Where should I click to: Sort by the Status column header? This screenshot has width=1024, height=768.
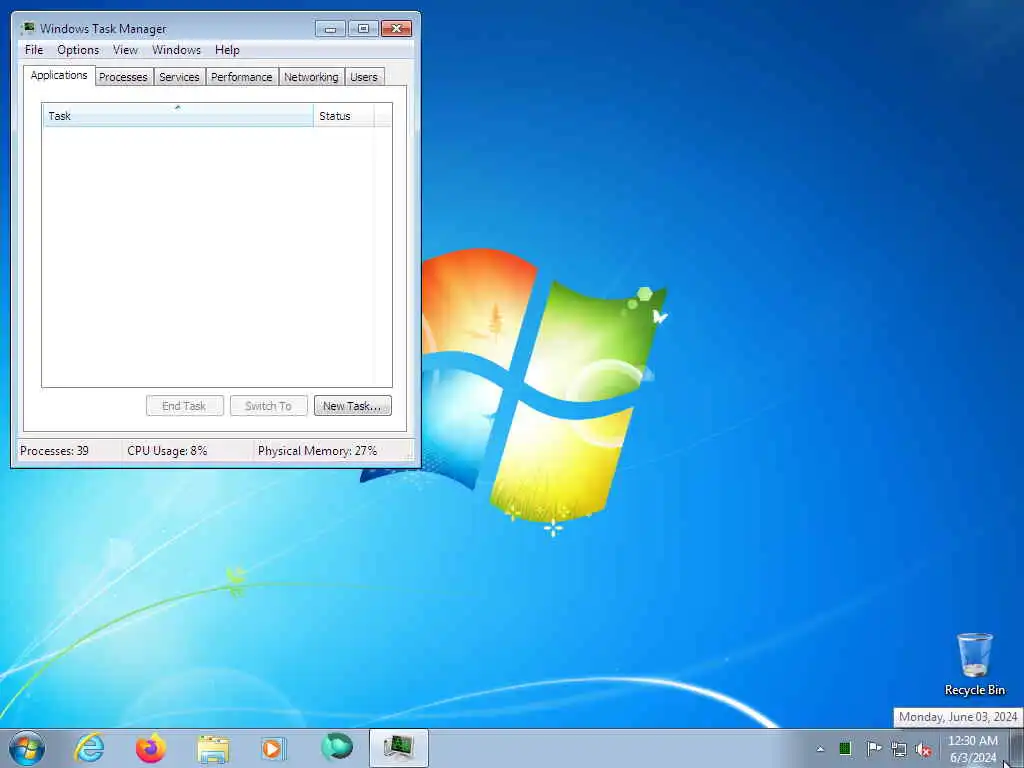point(344,116)
